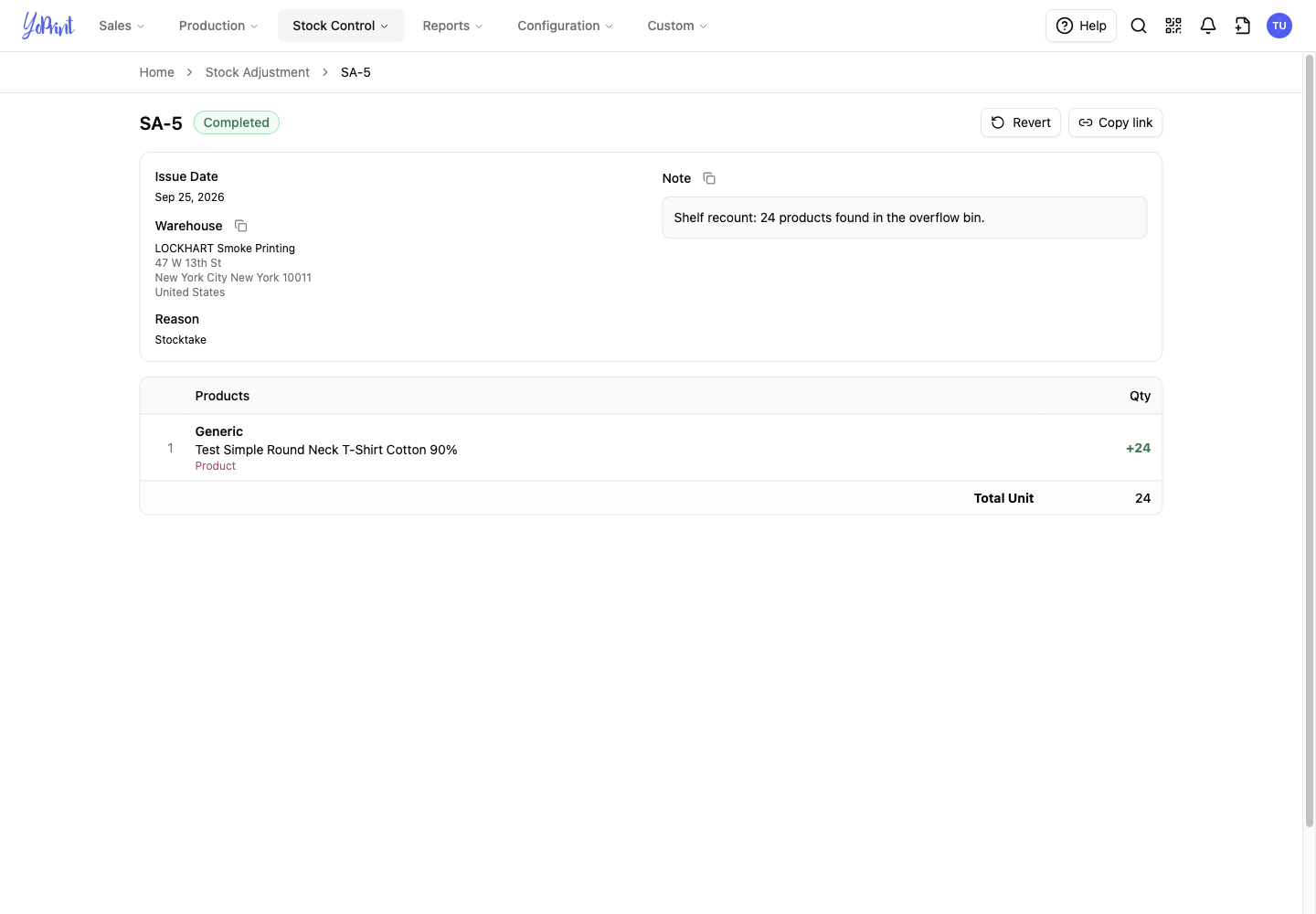Show notifications bell
The image size is (1316, 914).
click(1208, 26)
